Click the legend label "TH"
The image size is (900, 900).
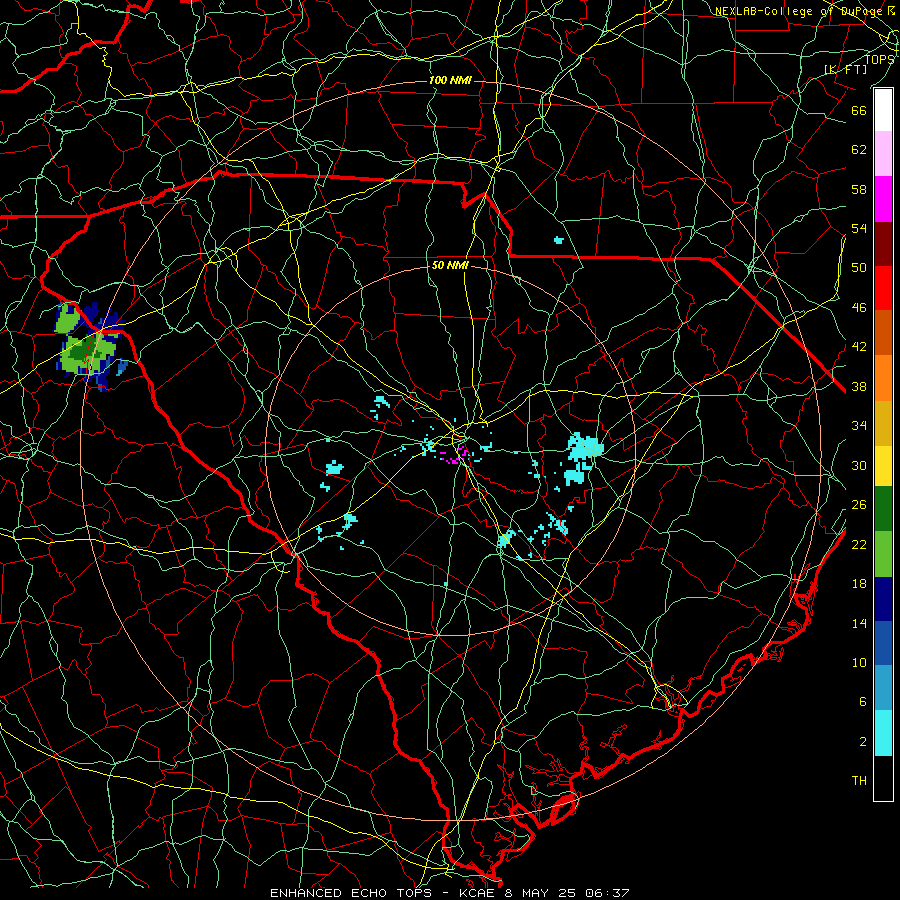click(x=859, y=781)
